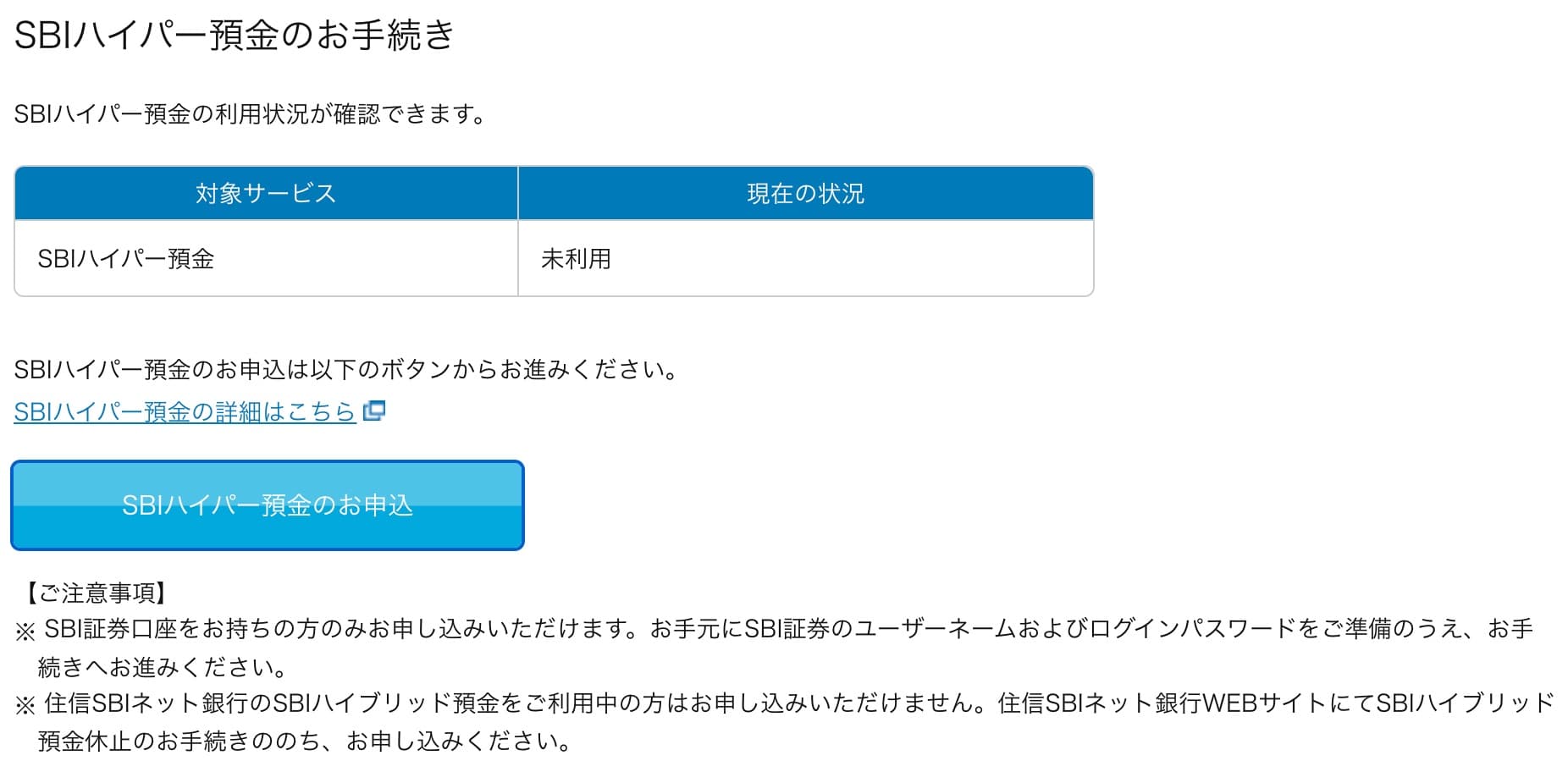
Task: Click the 未利用 status cell
Action: [576, 259]
